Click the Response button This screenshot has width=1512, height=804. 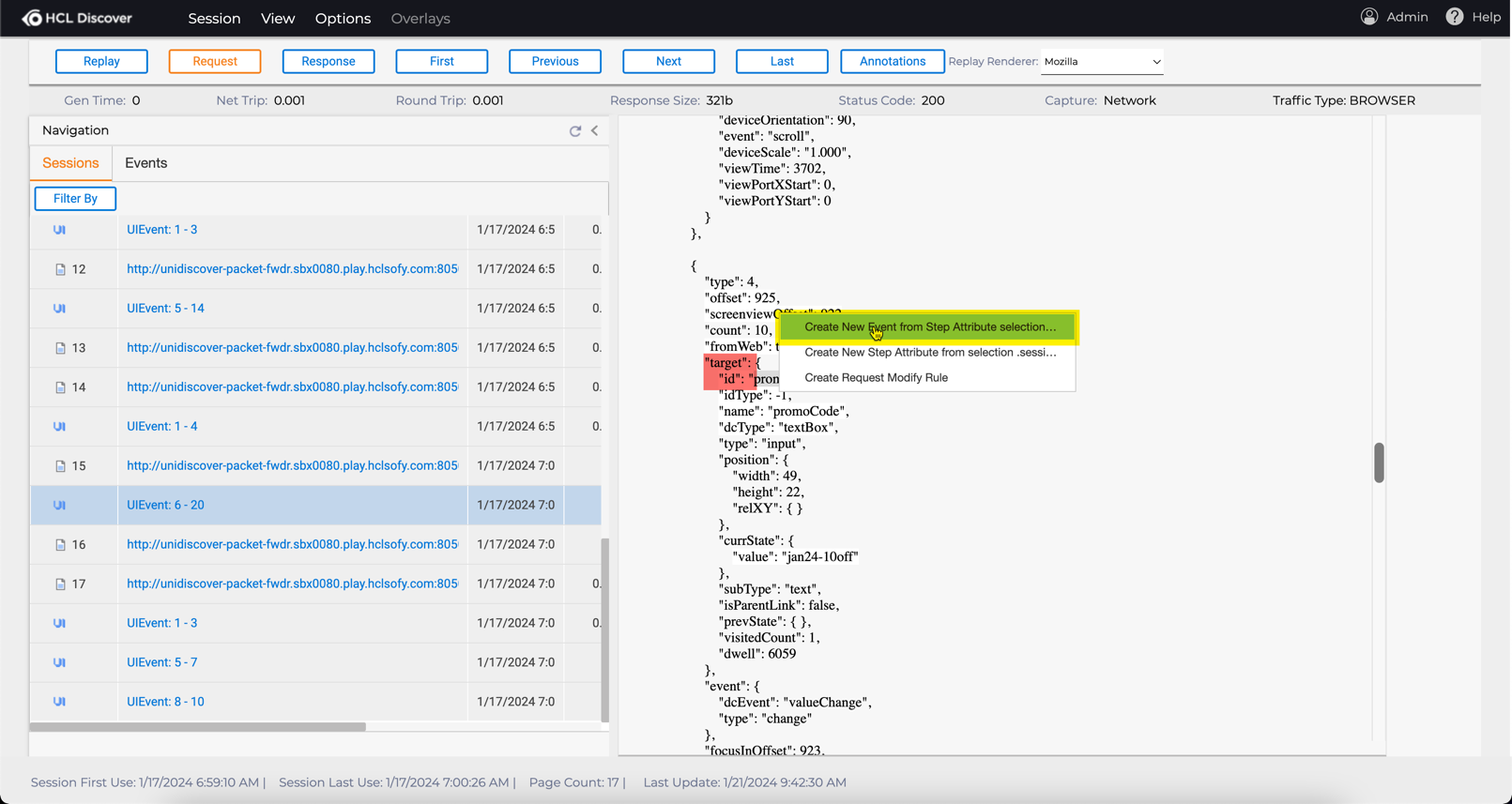[328, 62]
